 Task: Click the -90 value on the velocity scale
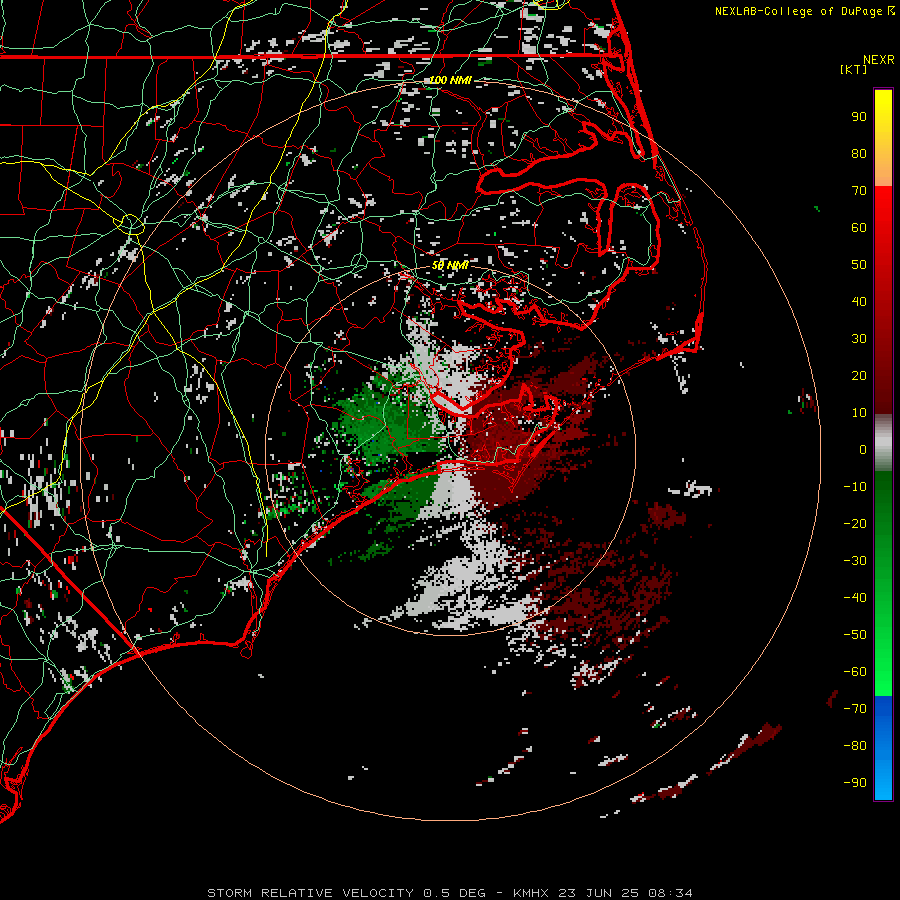coord(855,783)
